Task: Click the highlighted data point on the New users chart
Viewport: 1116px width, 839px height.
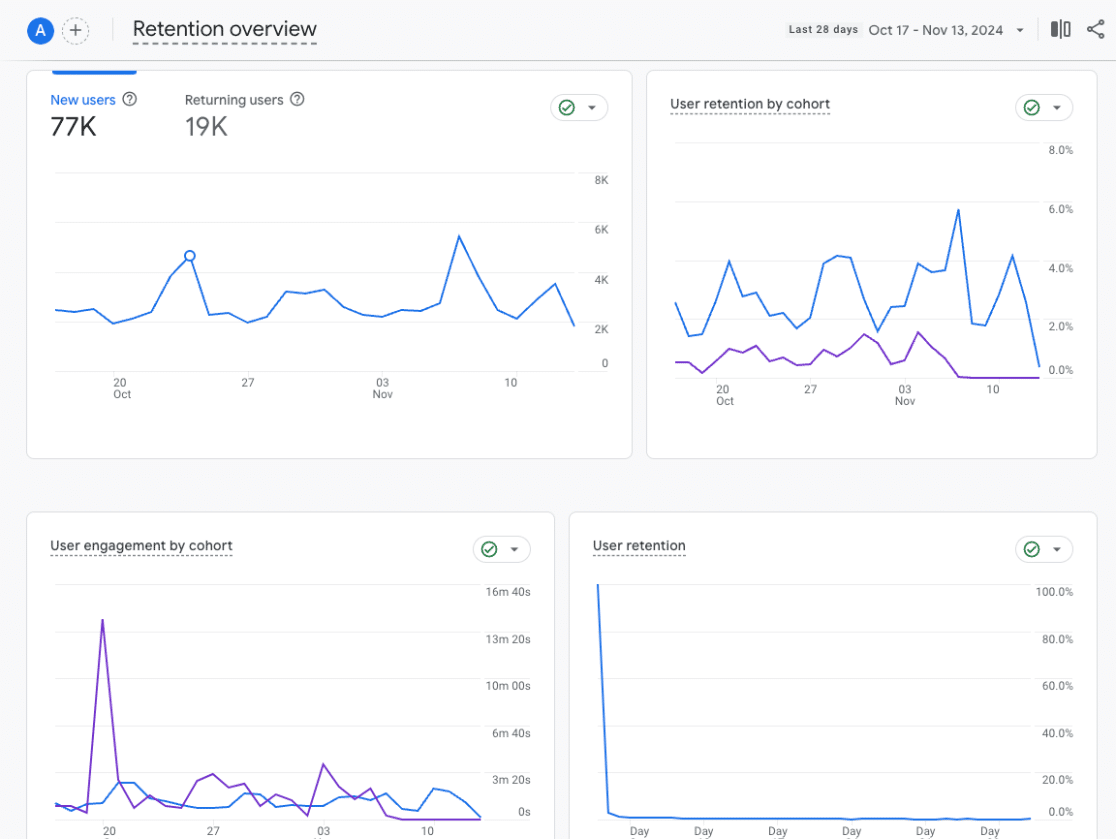Action: (189, 257)
